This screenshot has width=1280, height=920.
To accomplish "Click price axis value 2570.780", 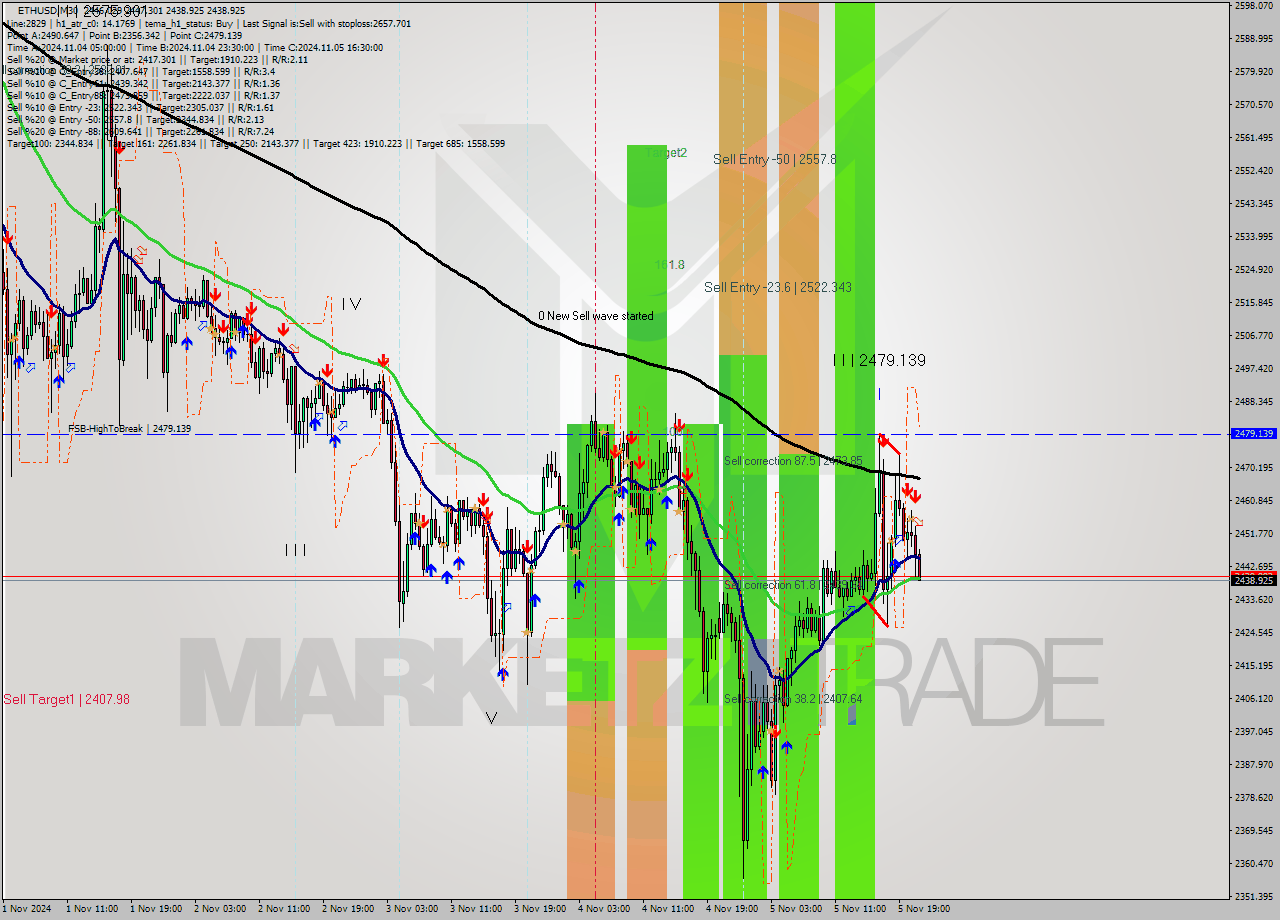I will [x=1254, y=104].
